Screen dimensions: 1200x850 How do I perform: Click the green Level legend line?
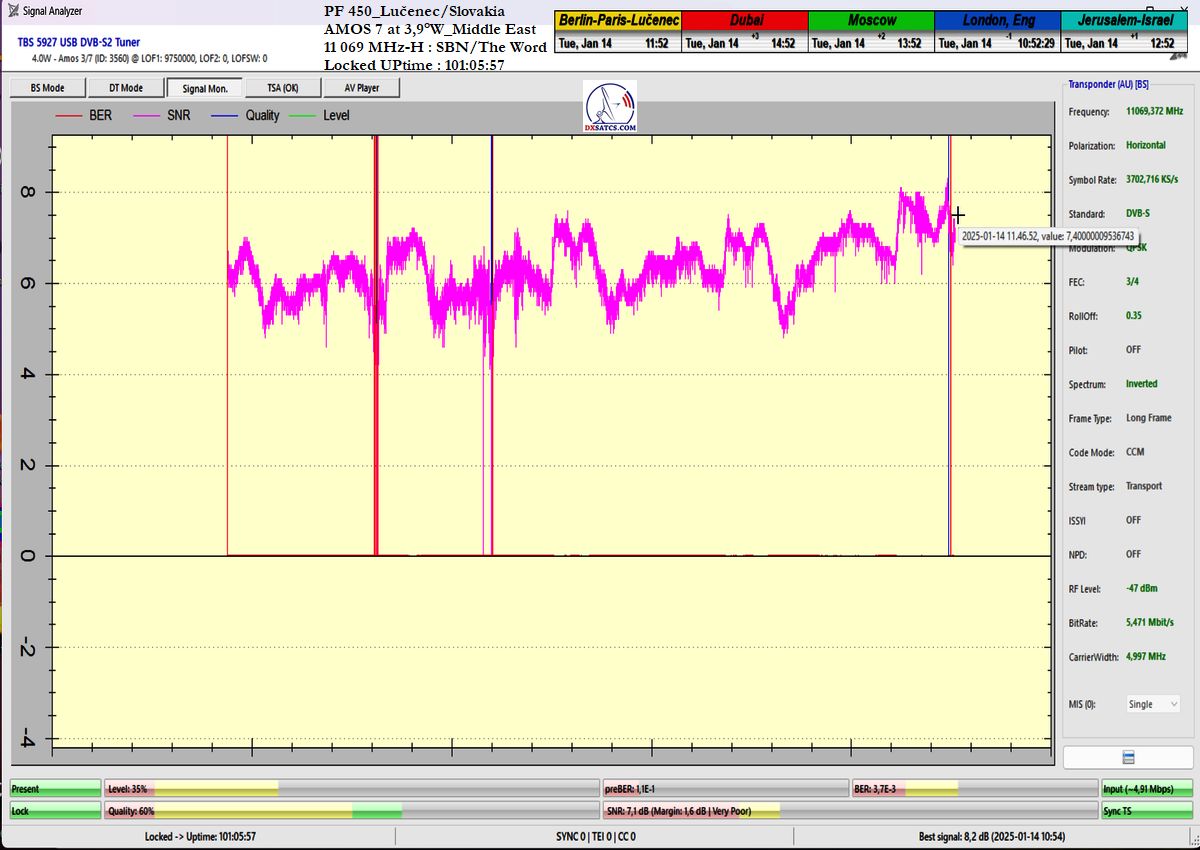(303, 116)
